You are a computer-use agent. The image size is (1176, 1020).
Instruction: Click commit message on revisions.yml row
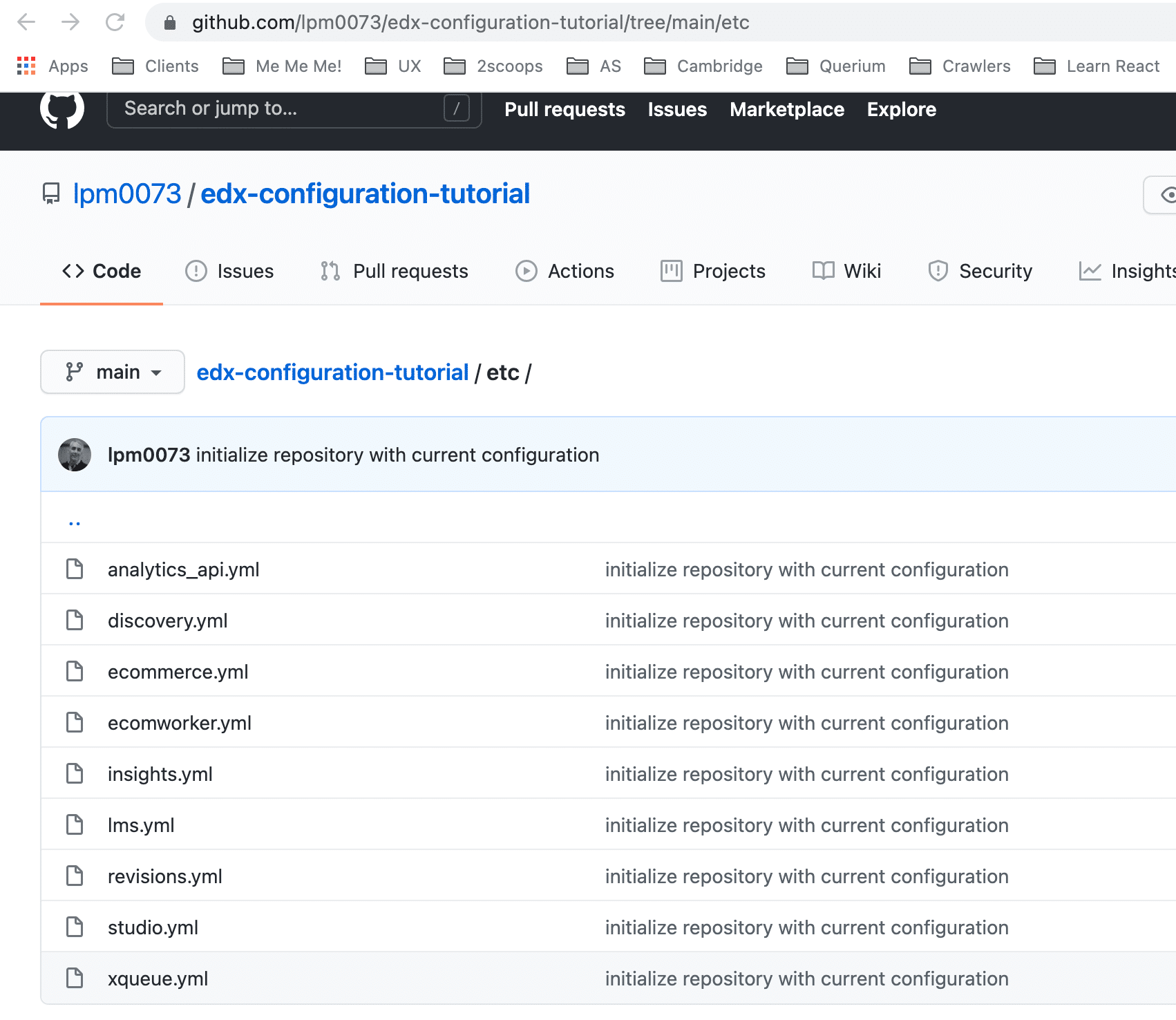[x=807, y=876]
